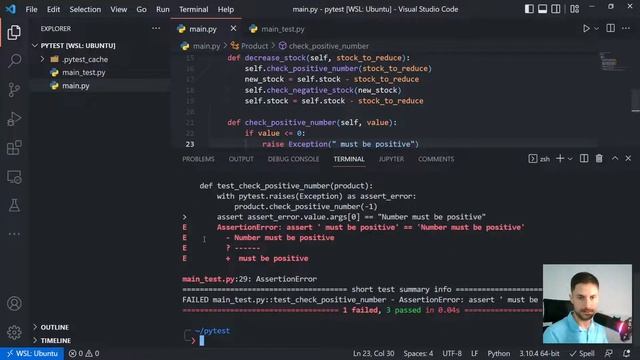Change indentation via Spaces: 4
Image resolution: width=640 pixels, height=360 pixels.
pos(418,353)
